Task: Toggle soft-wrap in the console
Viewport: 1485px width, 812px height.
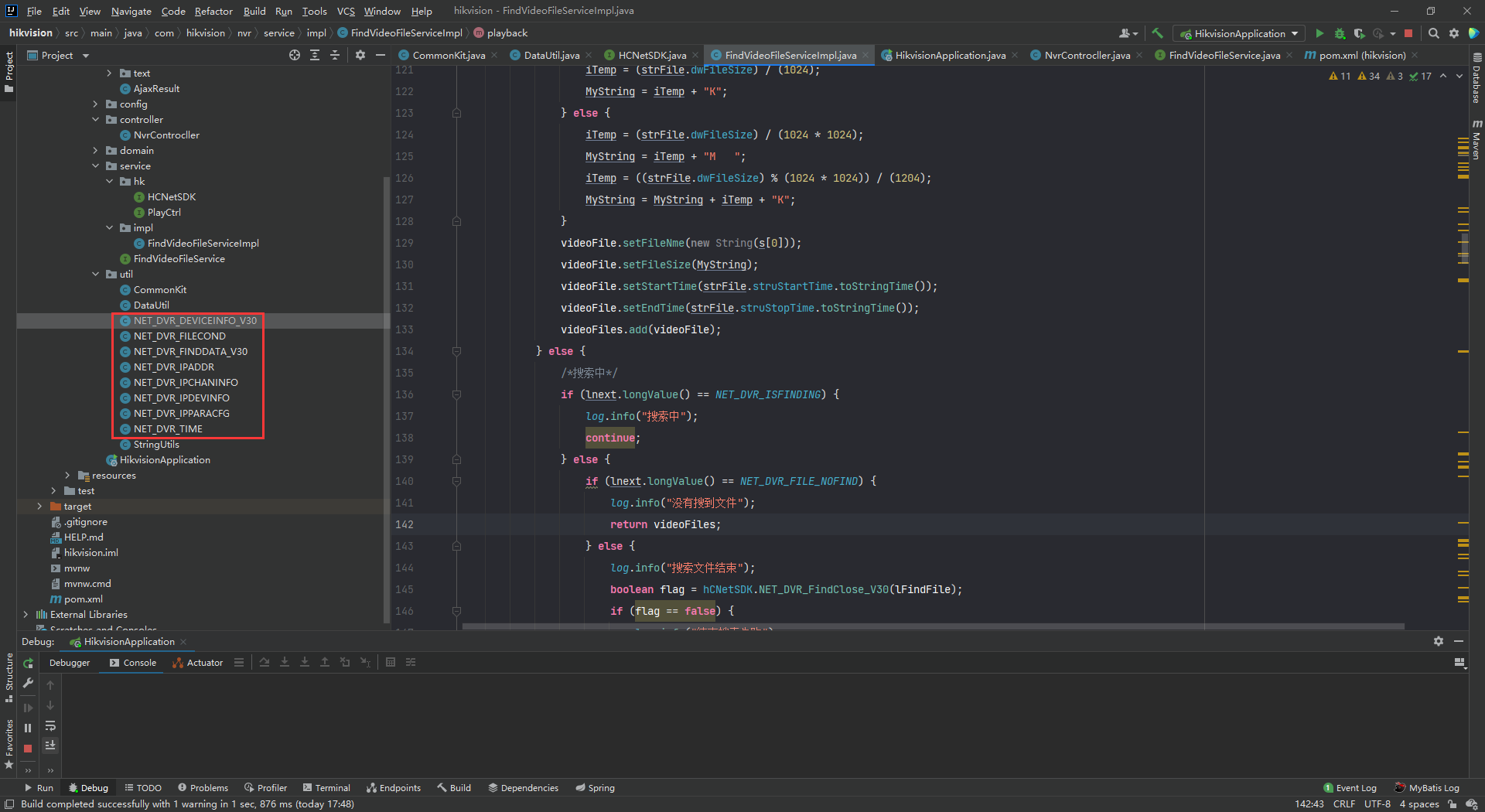Action: (50, 726)
